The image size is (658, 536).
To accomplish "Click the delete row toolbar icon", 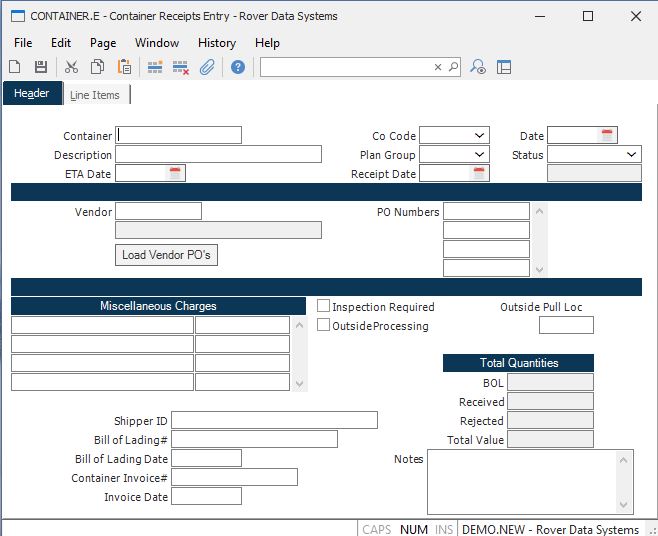I will click(181, 67).
